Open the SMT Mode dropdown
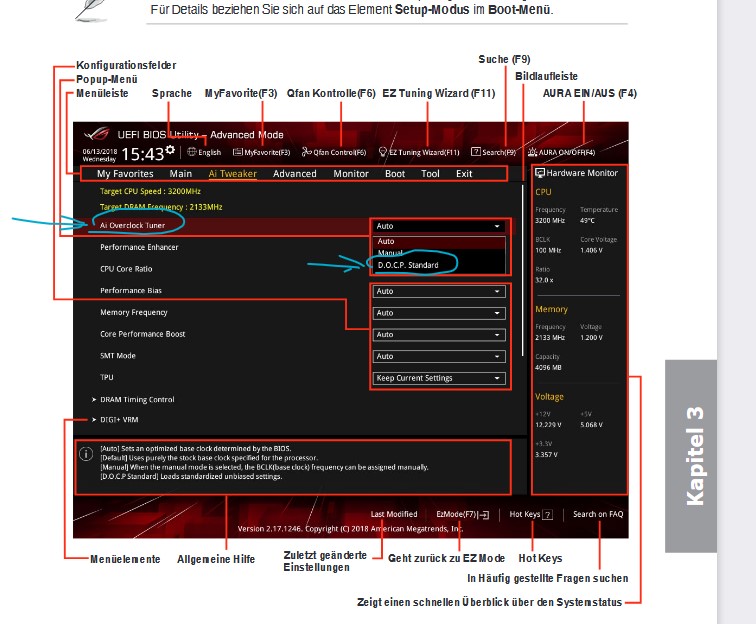Screen dimensions: 756x624 point(439,356)
